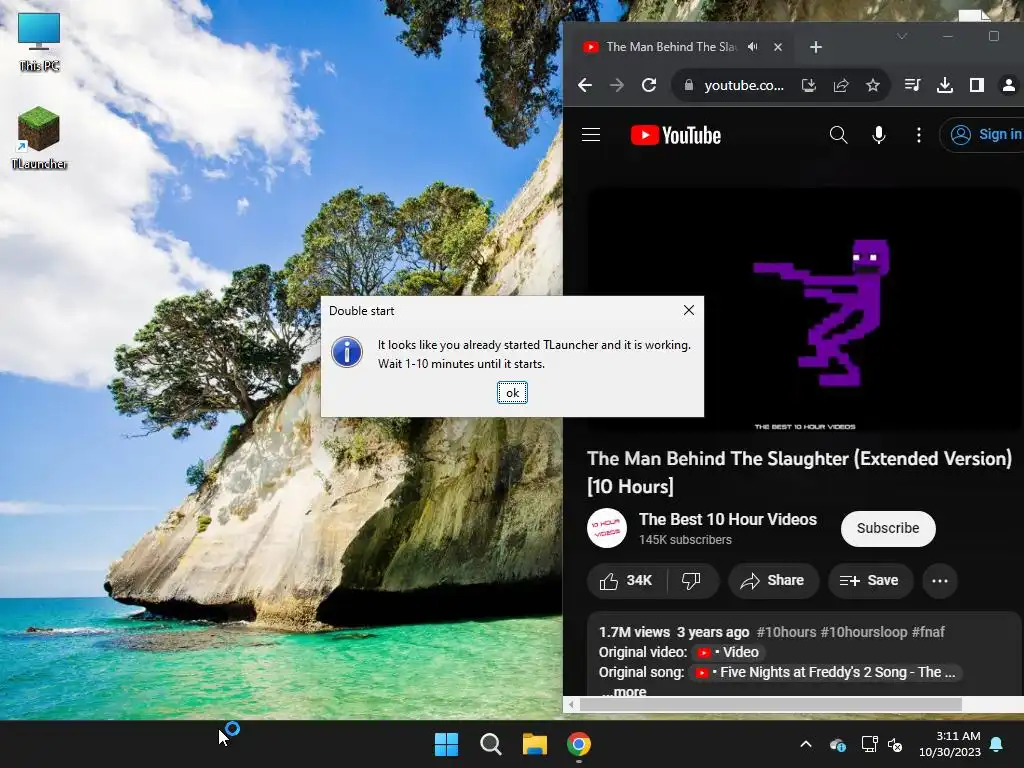The image size is (1024, 768).
Task: Open clock and date 3:11 AM
Action: pyautogui.click(x=950, y=744)
